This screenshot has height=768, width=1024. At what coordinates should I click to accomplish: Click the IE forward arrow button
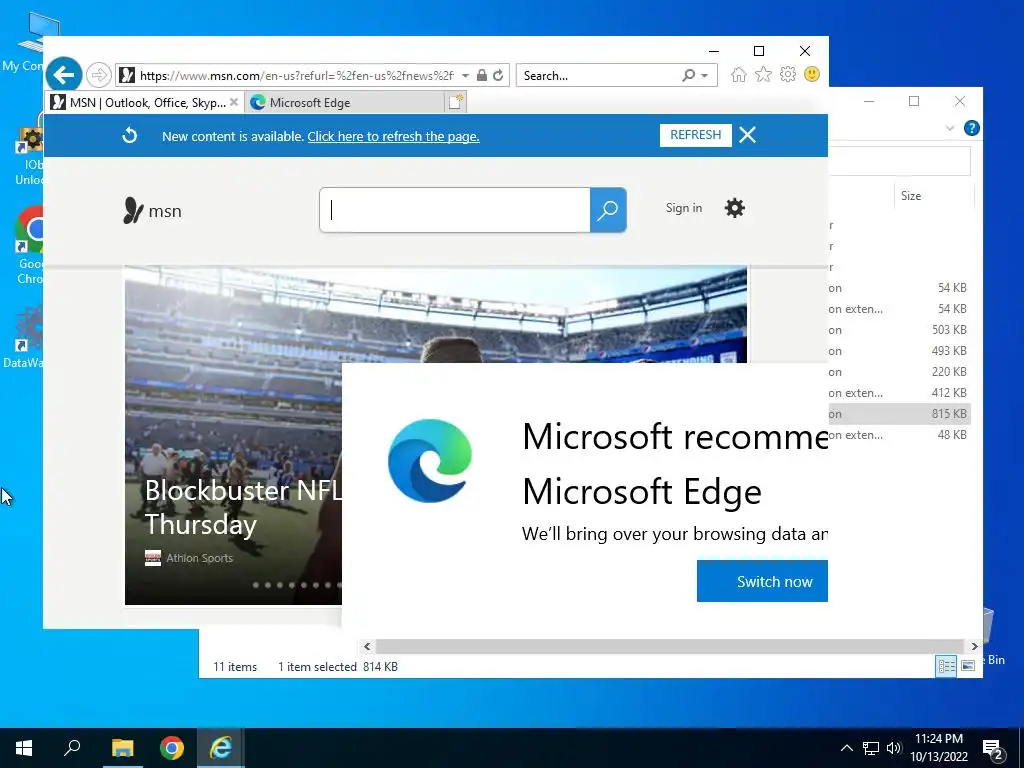pyautogui.click(x=99, y=75)
